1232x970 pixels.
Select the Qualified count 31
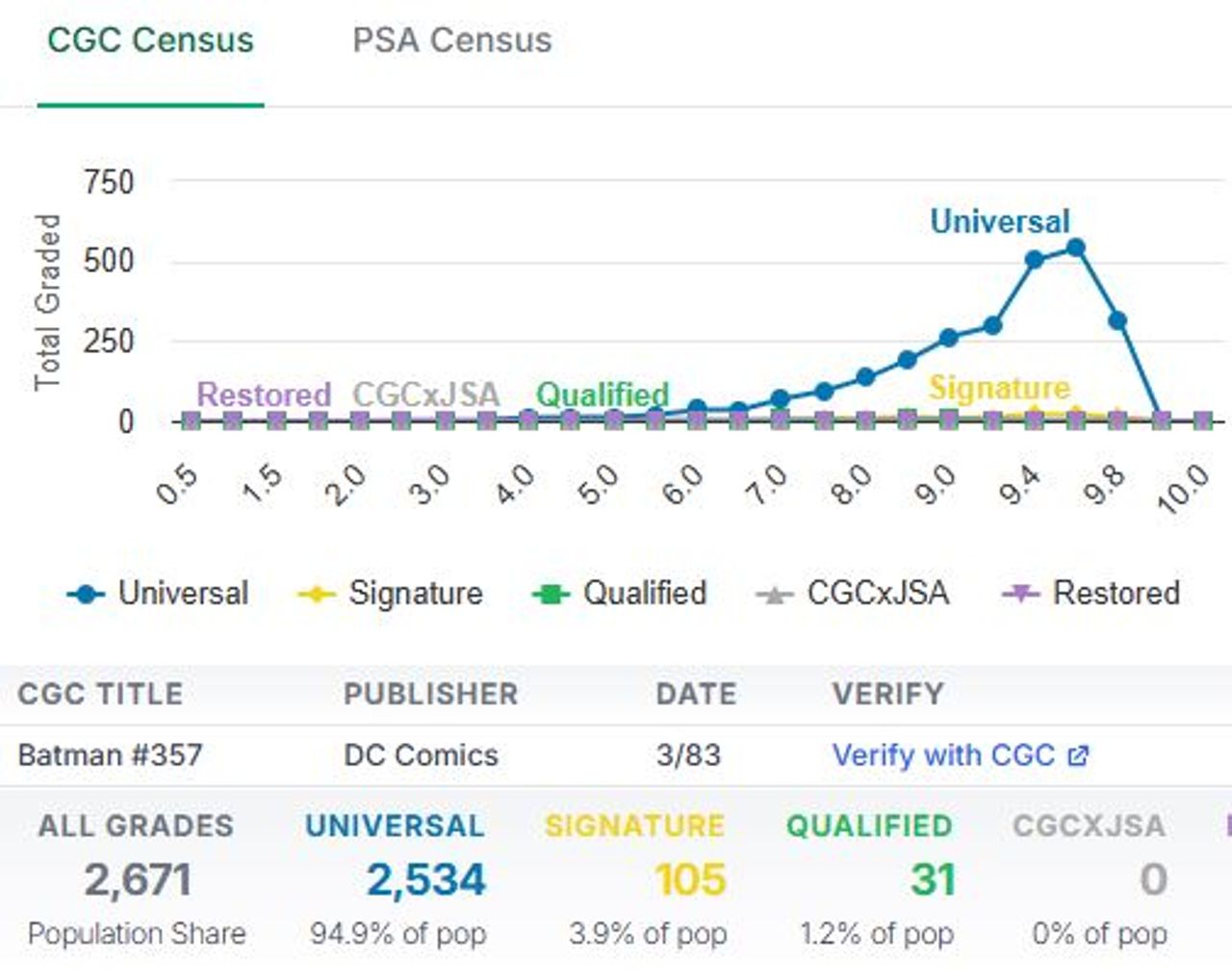click(x=932, y=880)
